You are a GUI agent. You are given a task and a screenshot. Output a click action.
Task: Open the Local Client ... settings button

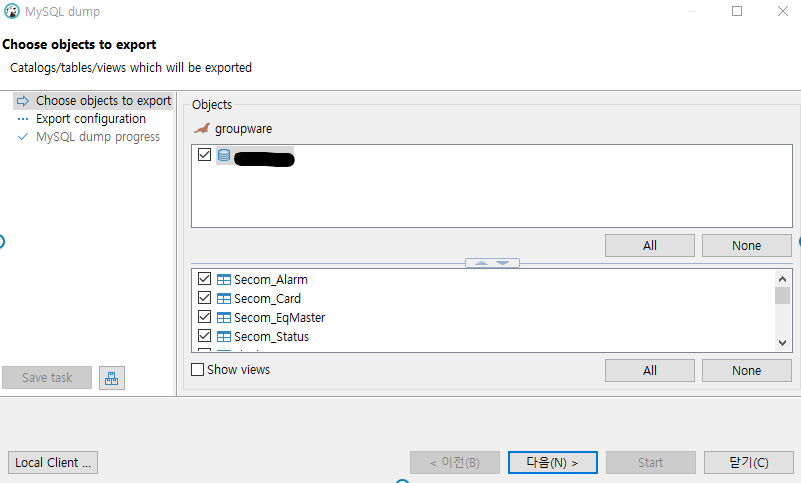pyautogui.click(x=53, y=463)
